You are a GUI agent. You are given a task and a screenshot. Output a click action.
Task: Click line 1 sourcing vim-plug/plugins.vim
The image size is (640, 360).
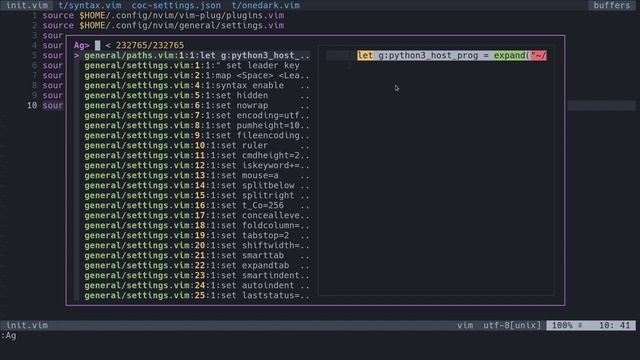point(163,16)
